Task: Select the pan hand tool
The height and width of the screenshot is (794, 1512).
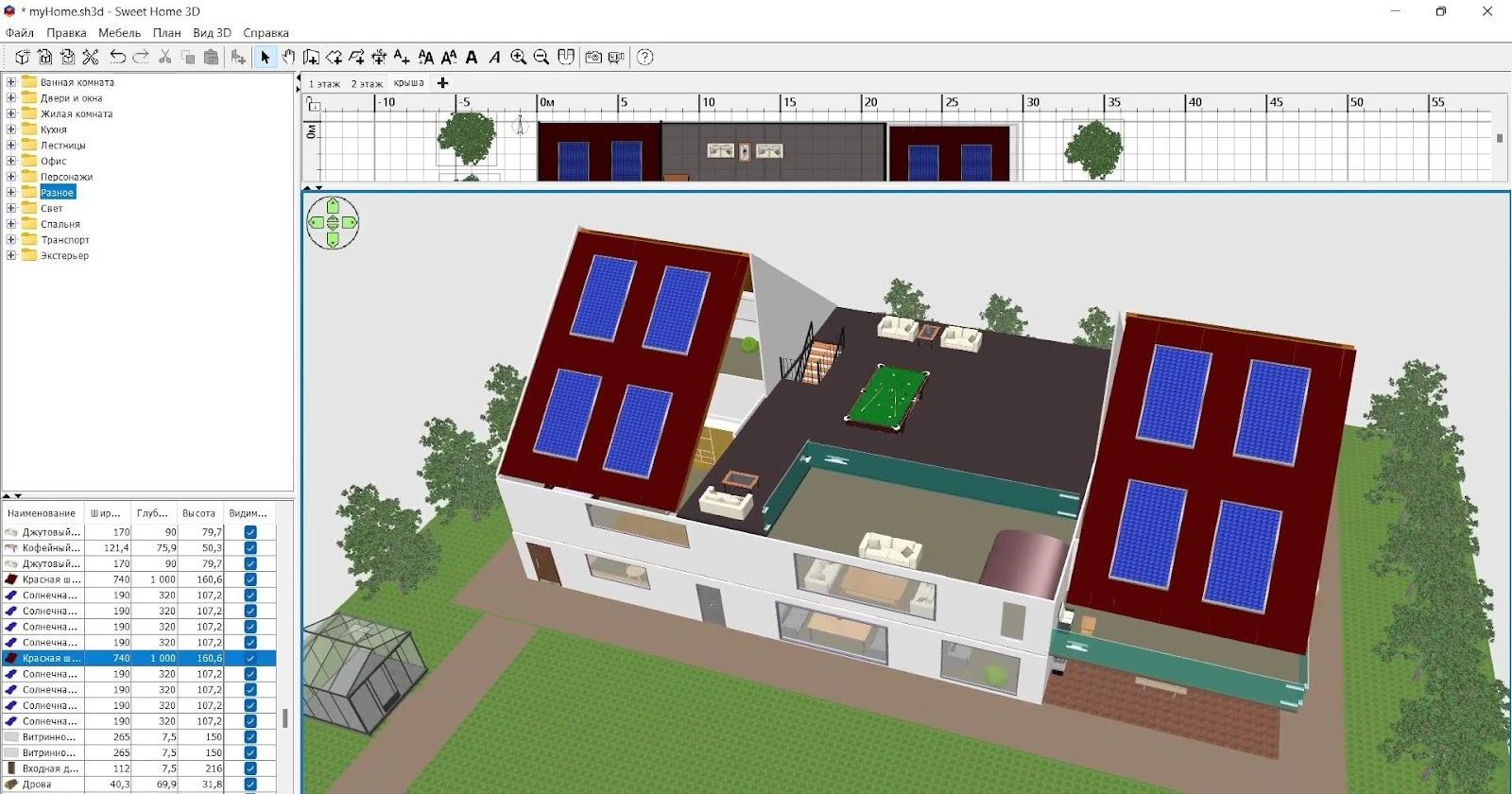Action: (288, 58)
